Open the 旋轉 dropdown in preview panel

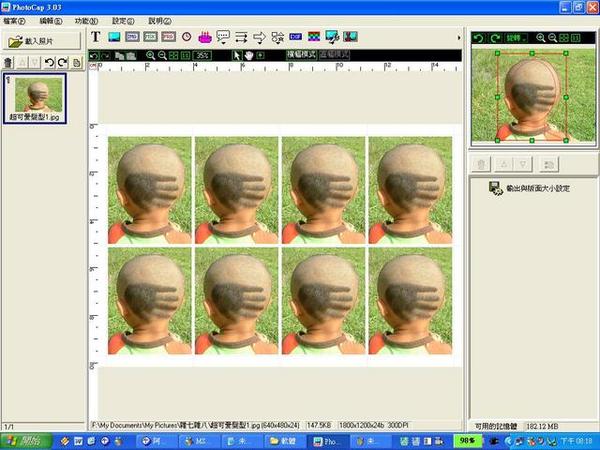click(516, 38)
